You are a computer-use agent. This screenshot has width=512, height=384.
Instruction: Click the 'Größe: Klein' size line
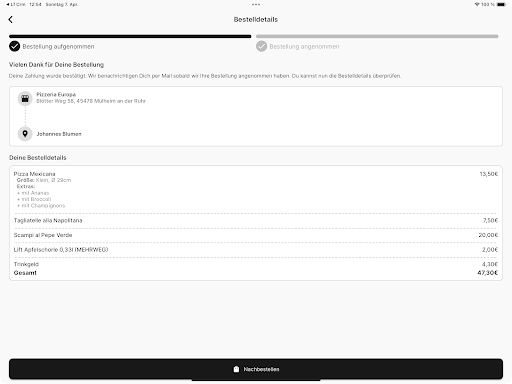(44, 180)
